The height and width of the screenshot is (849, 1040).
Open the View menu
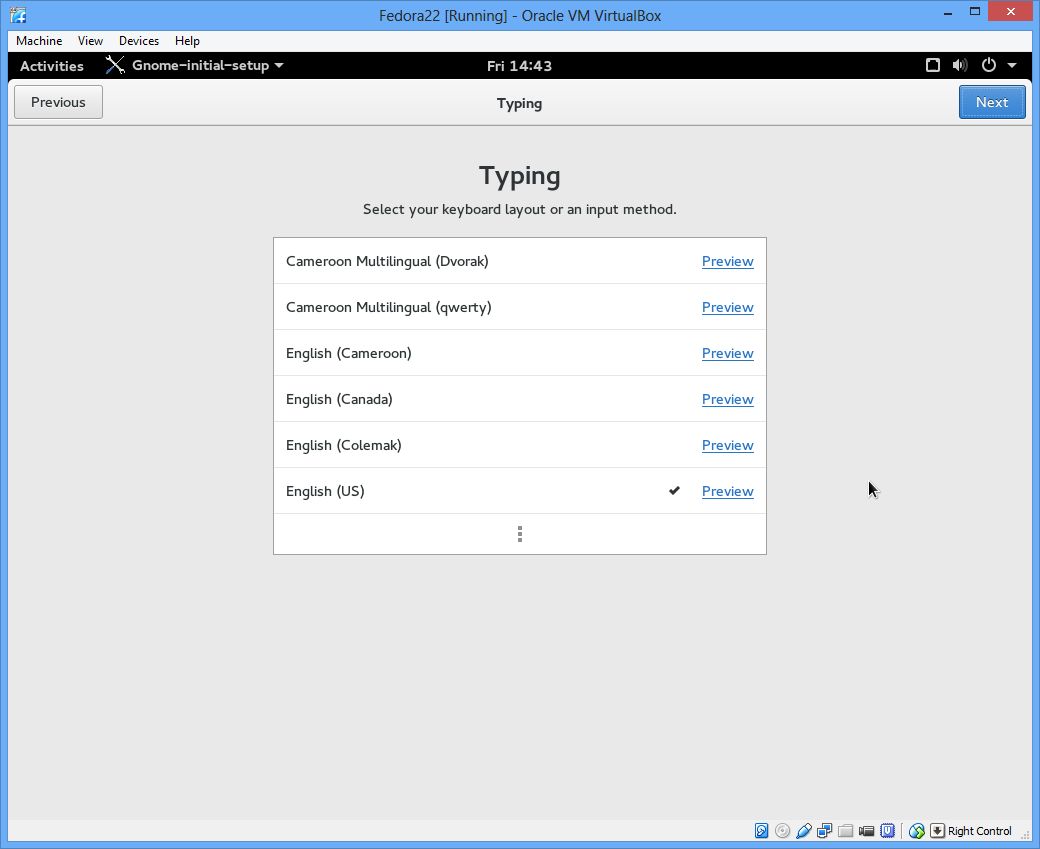coord(90,40)
